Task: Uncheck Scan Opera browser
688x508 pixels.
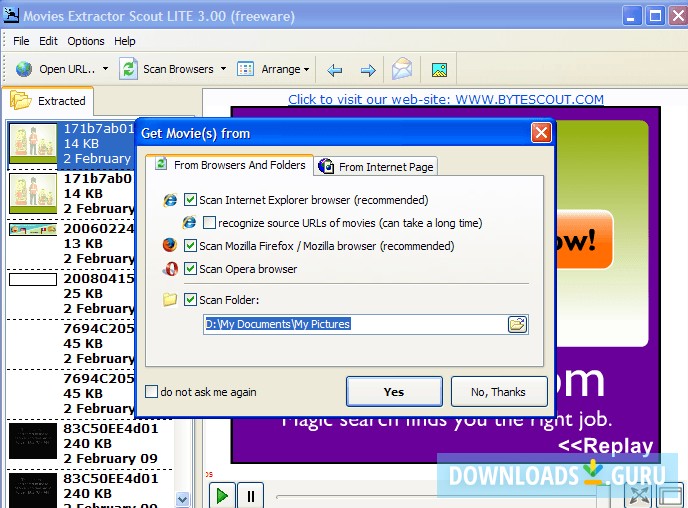Action: click(190, 268)
